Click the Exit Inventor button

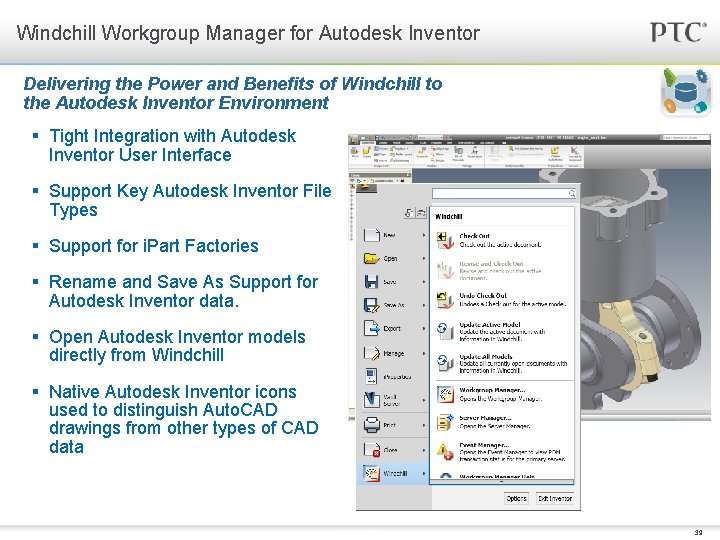tap(555, 498)
